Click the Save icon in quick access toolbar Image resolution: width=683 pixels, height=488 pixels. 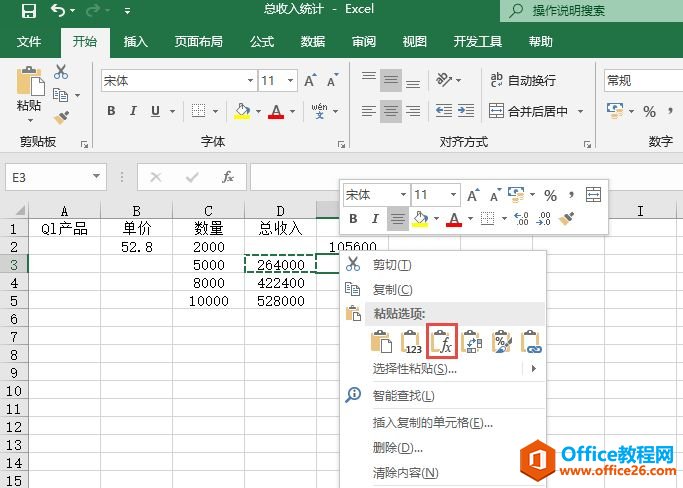(x=29, y=10)
